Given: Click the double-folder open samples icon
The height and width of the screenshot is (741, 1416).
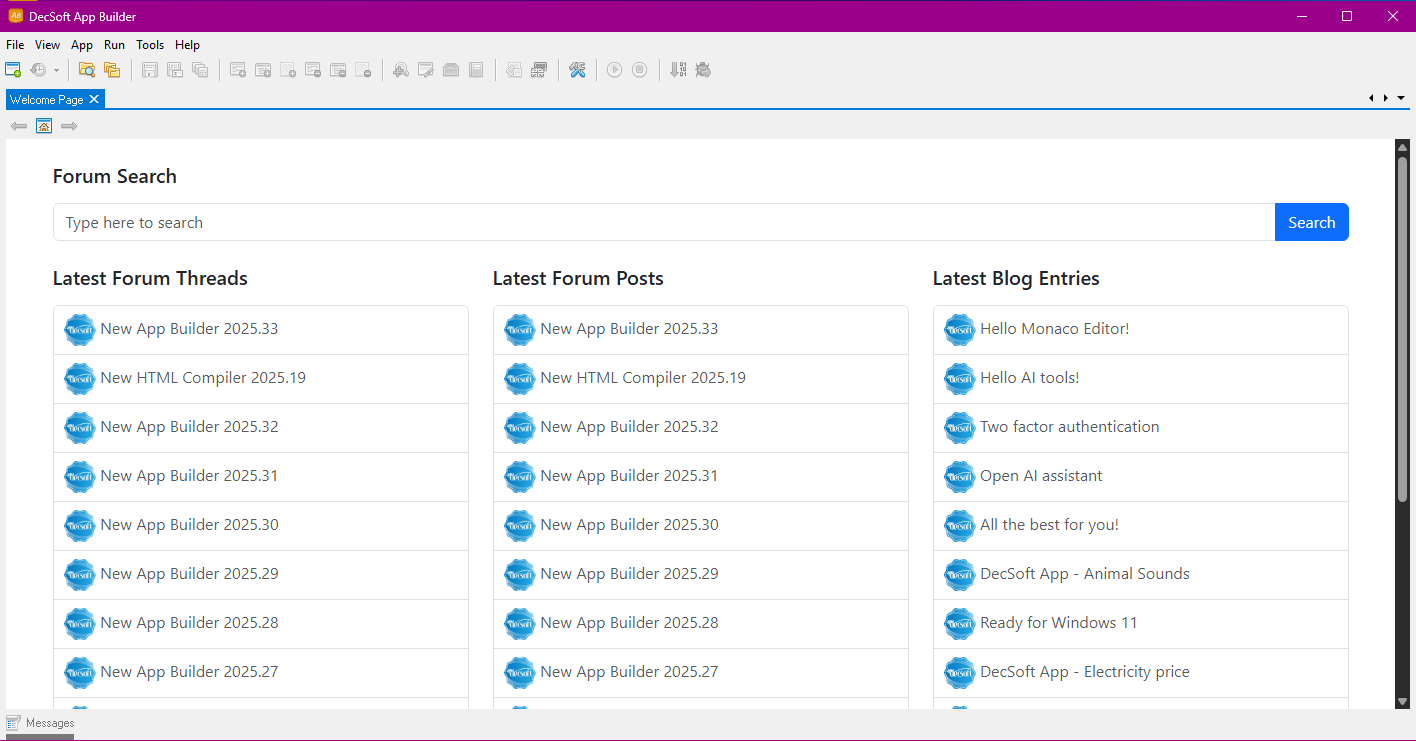Looking at the screenshot, I should coord(112,70).
